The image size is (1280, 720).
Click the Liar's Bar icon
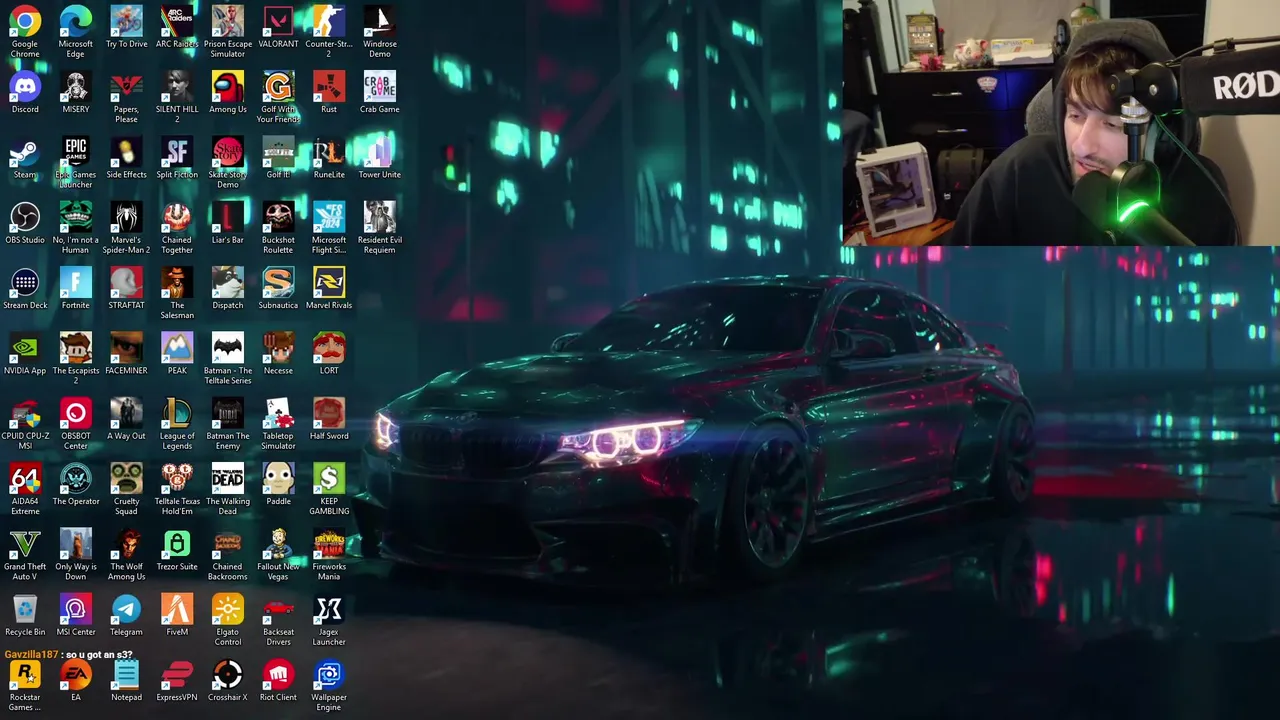[x=227, y=217]
